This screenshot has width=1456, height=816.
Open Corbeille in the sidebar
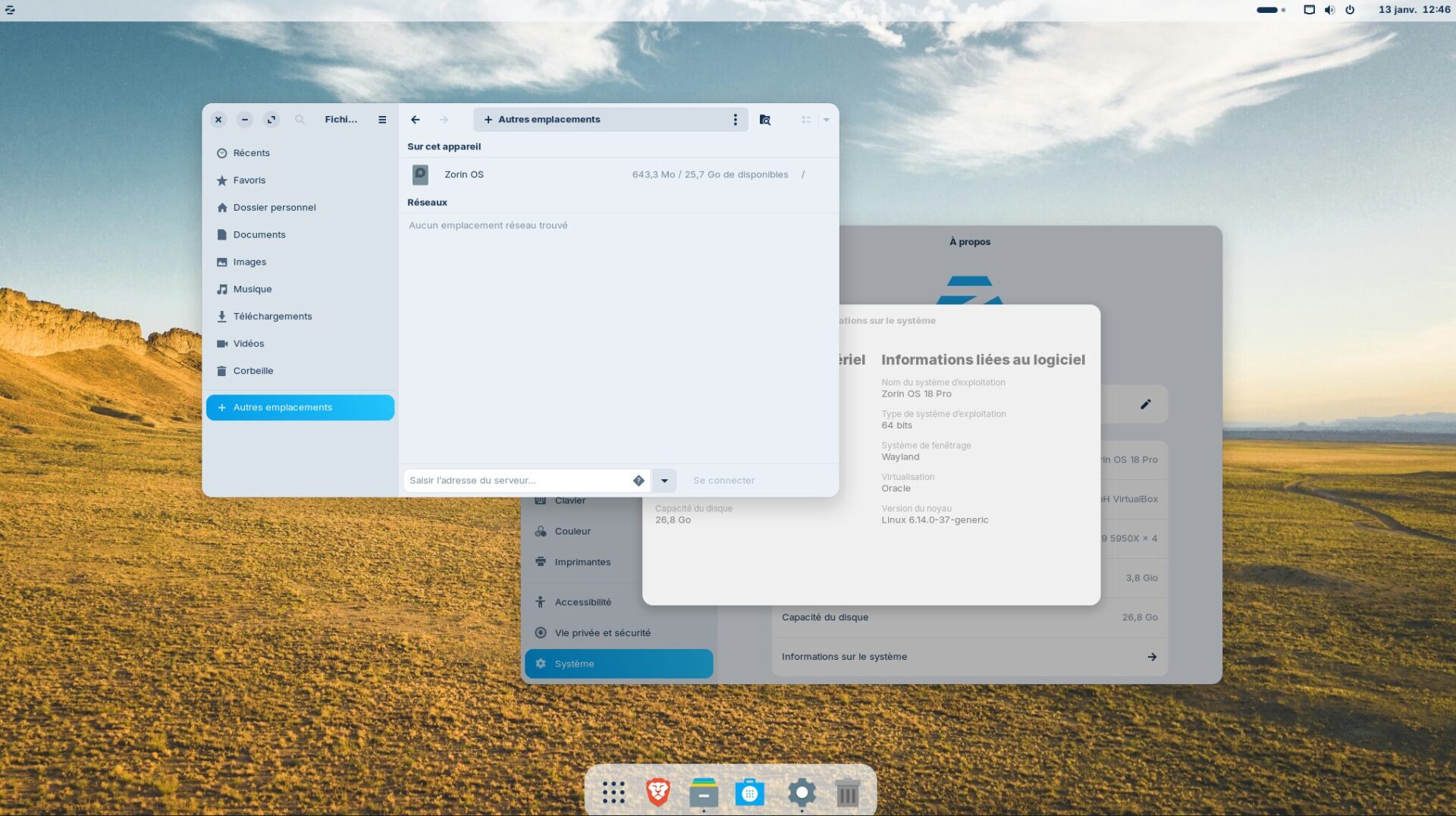coord(253,371)
